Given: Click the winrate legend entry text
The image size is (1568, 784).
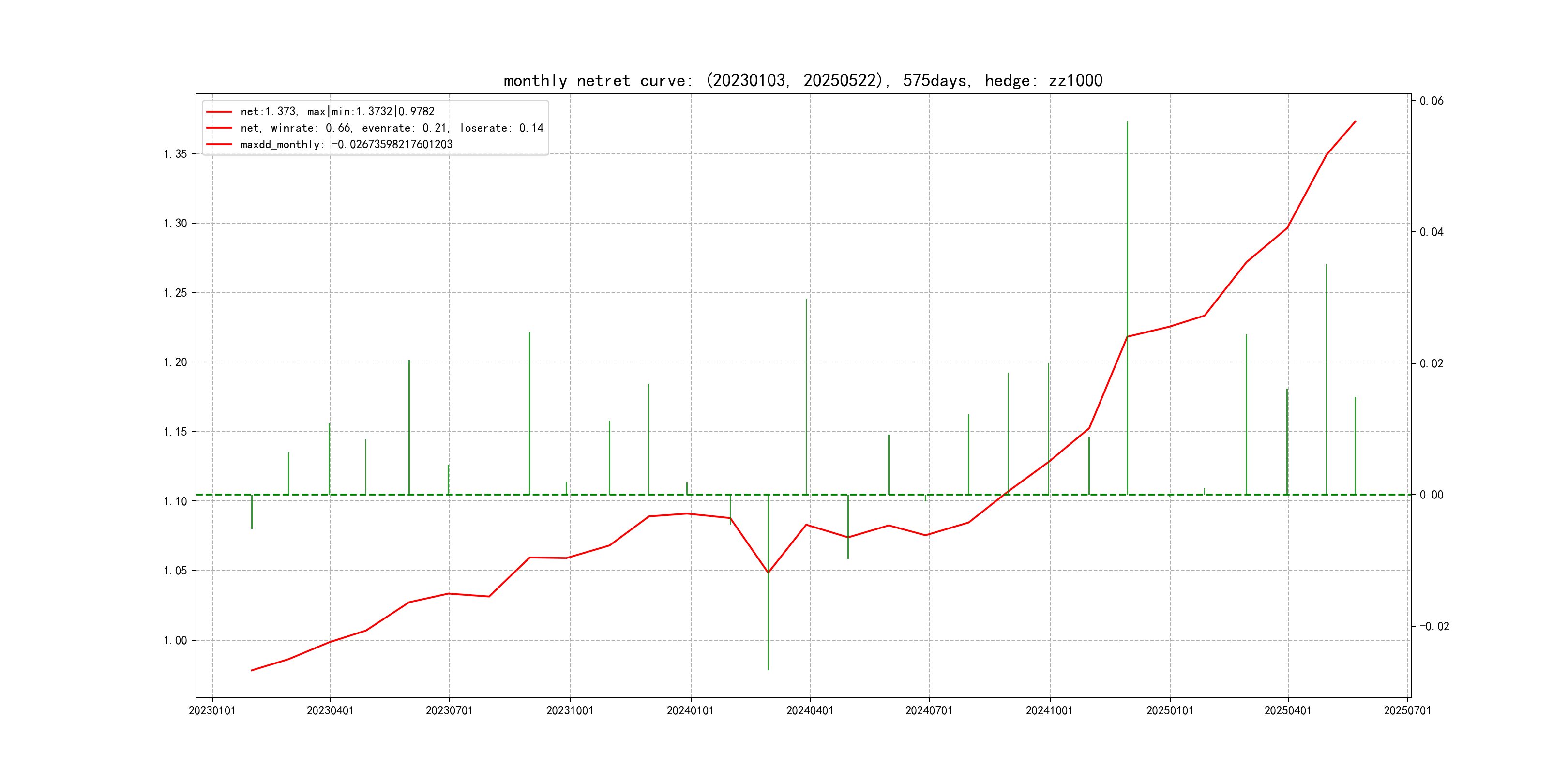Looking at the screenshot, I should [x=392, y=128].
